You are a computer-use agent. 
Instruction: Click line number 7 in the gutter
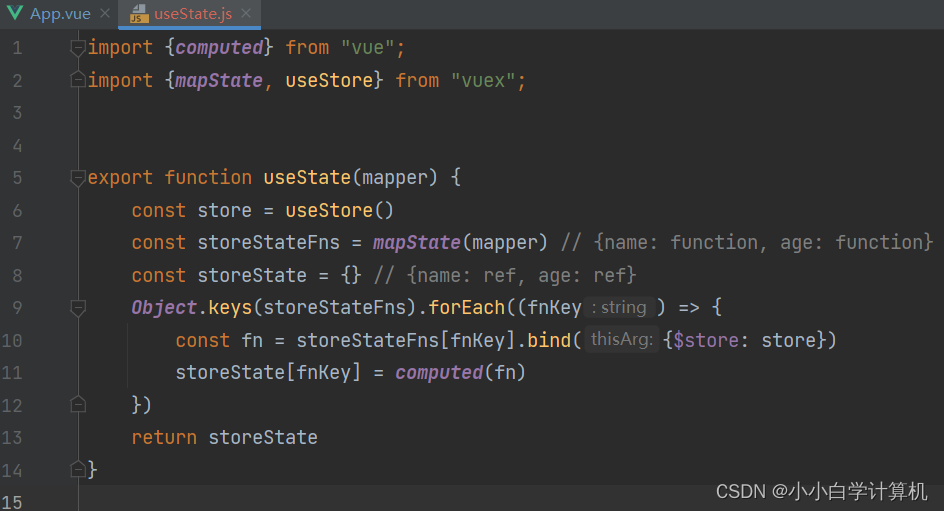point(17,243)
